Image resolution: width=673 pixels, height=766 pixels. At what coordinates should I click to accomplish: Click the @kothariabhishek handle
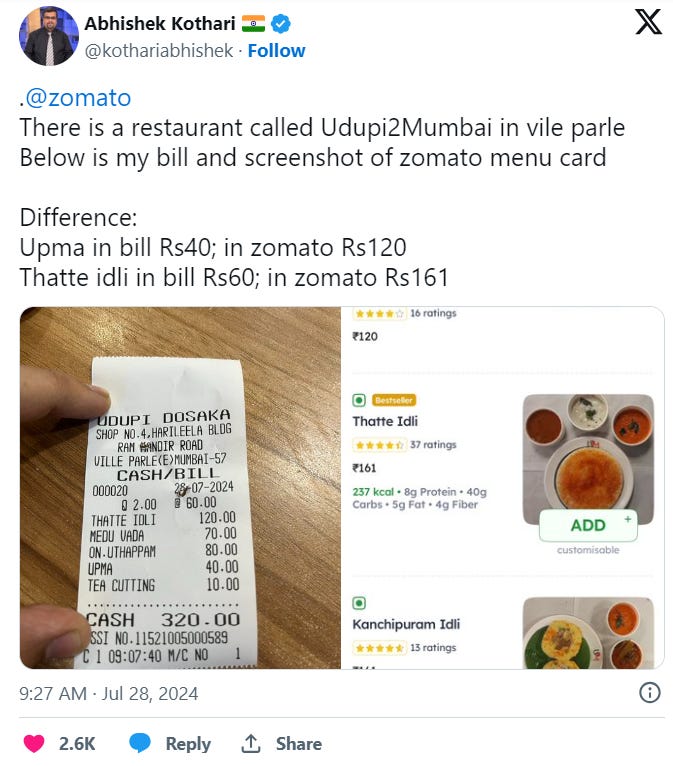159,51
